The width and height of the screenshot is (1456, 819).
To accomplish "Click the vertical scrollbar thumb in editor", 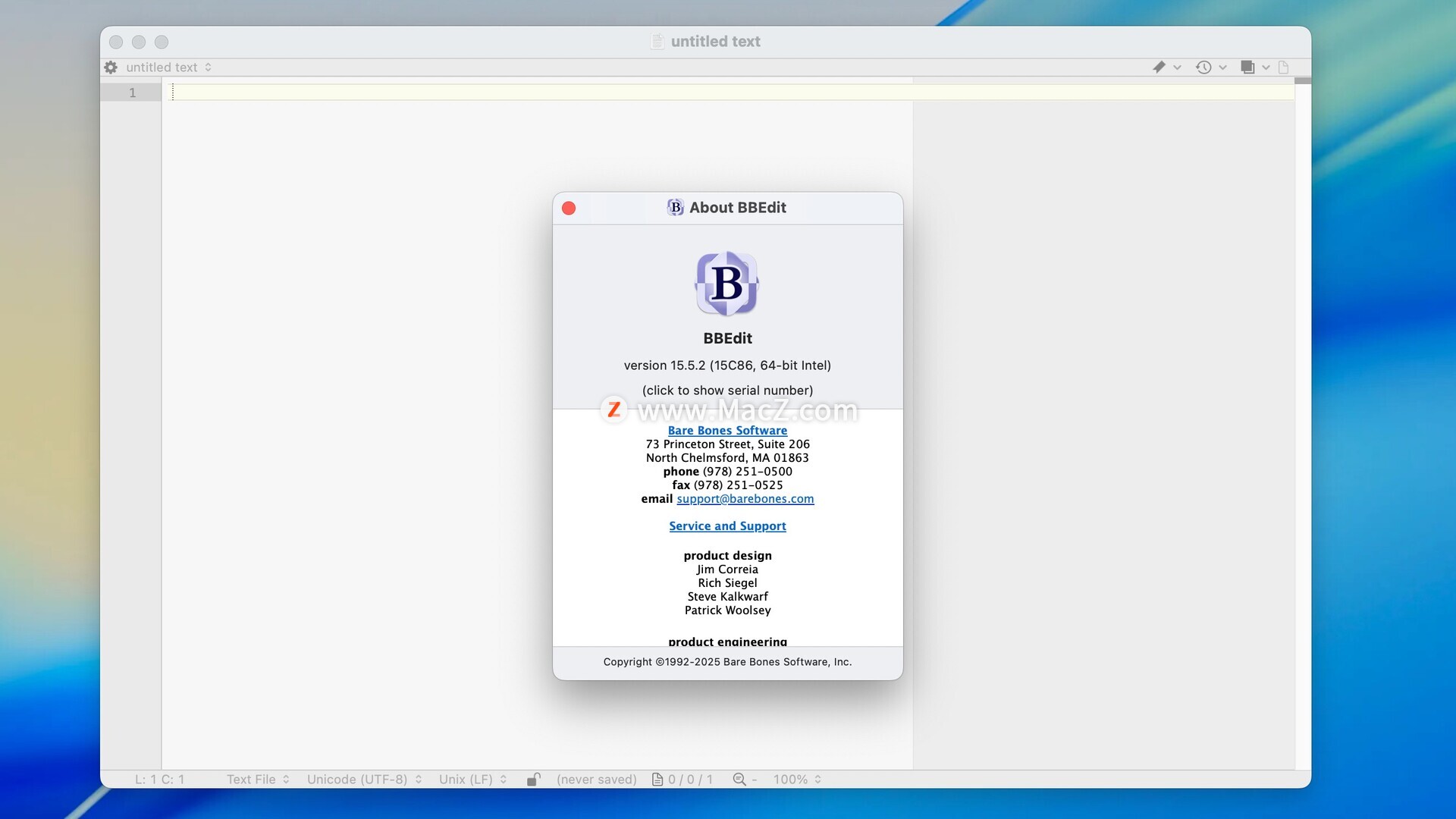I will tap(1303, 80).
